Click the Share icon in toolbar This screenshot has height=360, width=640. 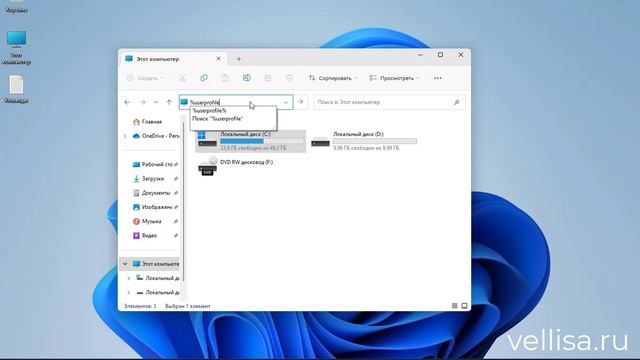tap(268, 78)
